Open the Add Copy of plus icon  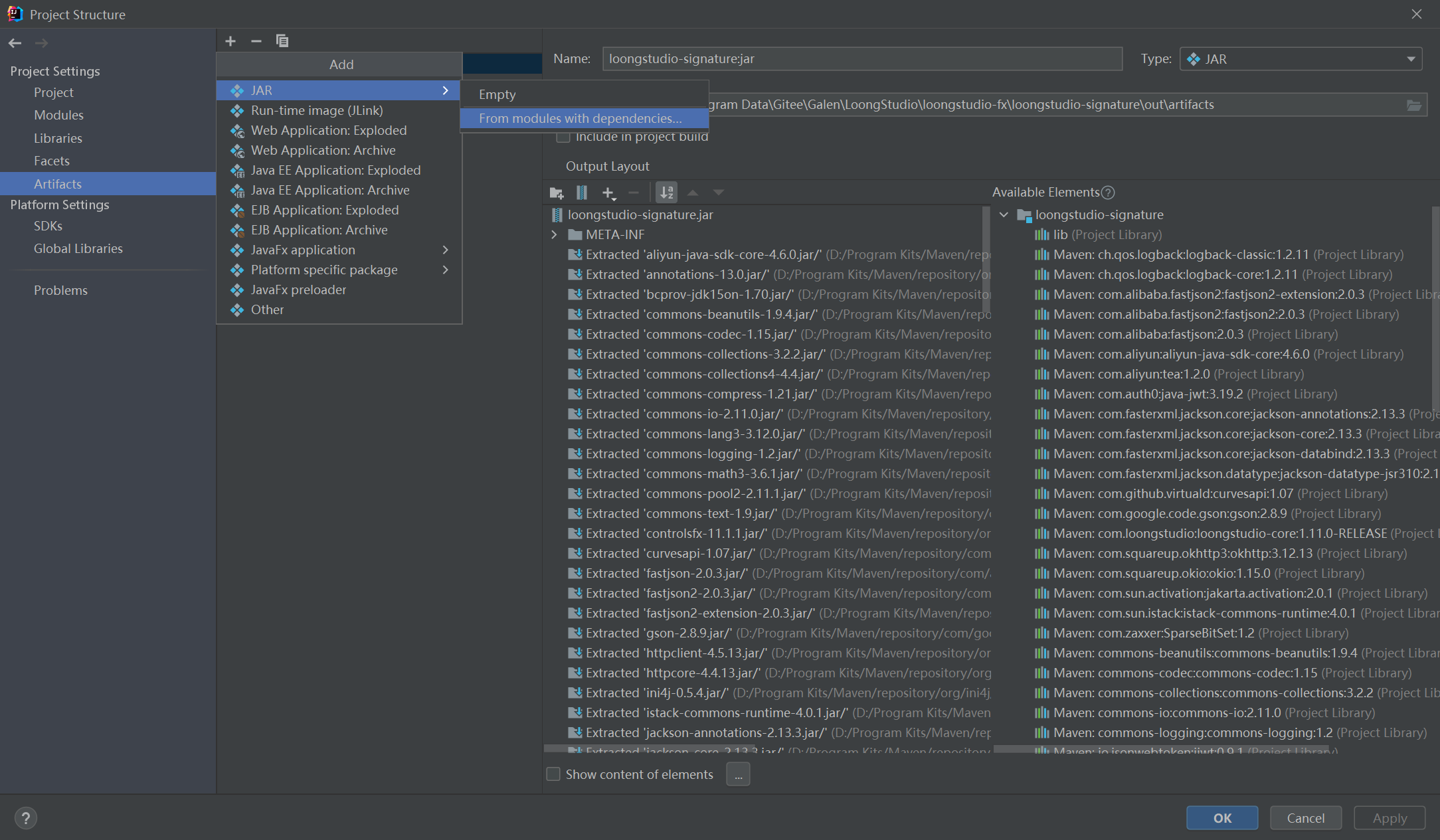608,193
